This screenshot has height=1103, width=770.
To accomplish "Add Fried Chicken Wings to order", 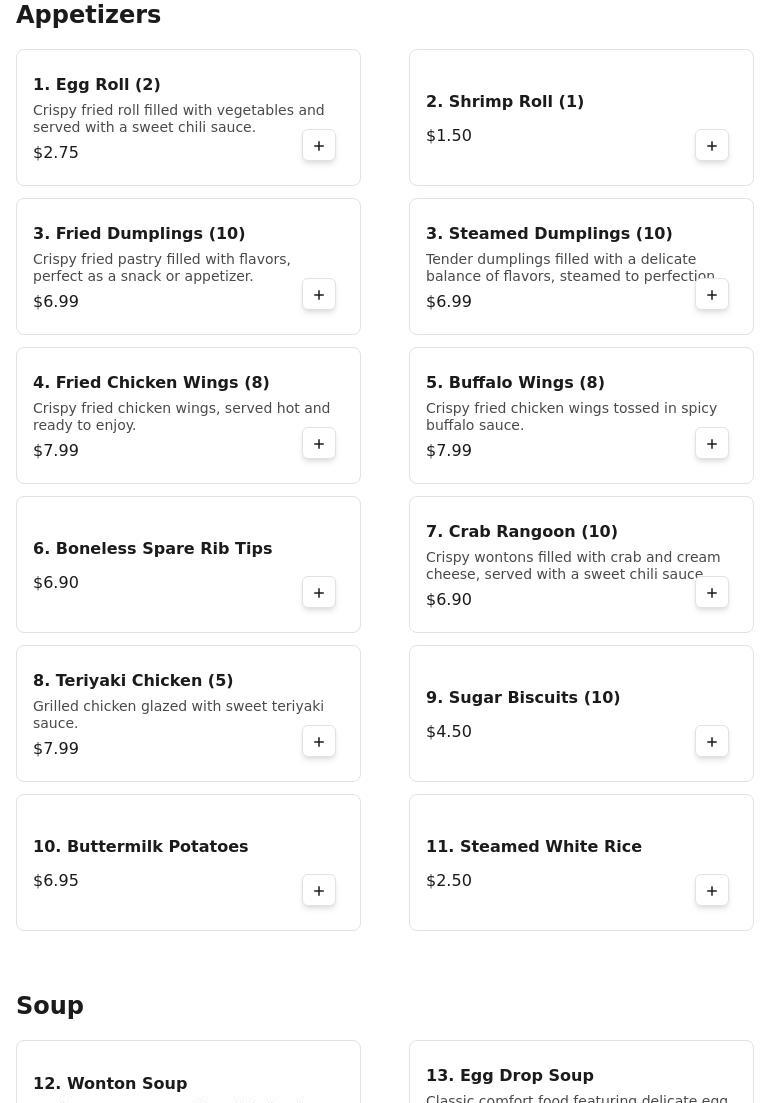I will click(x=319, y=444).
